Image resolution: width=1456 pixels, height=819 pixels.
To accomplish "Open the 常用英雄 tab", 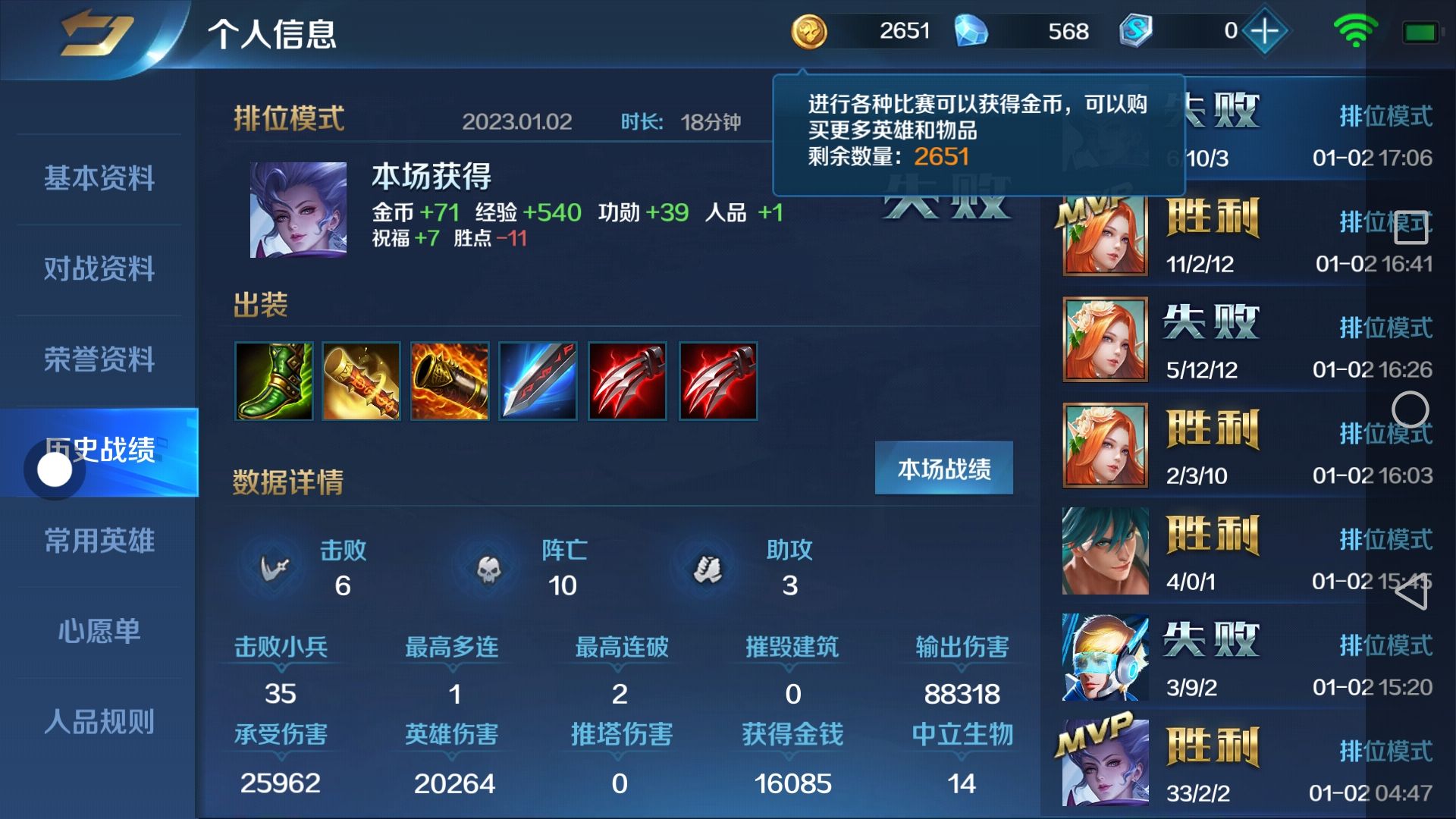I will coord(99,541).
